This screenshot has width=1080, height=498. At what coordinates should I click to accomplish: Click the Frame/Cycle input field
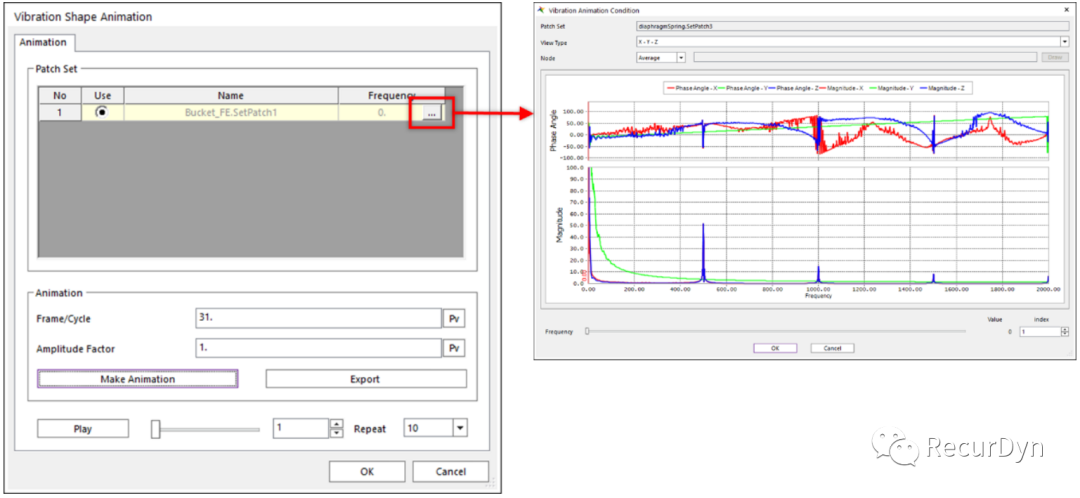[x=318, y=318]
